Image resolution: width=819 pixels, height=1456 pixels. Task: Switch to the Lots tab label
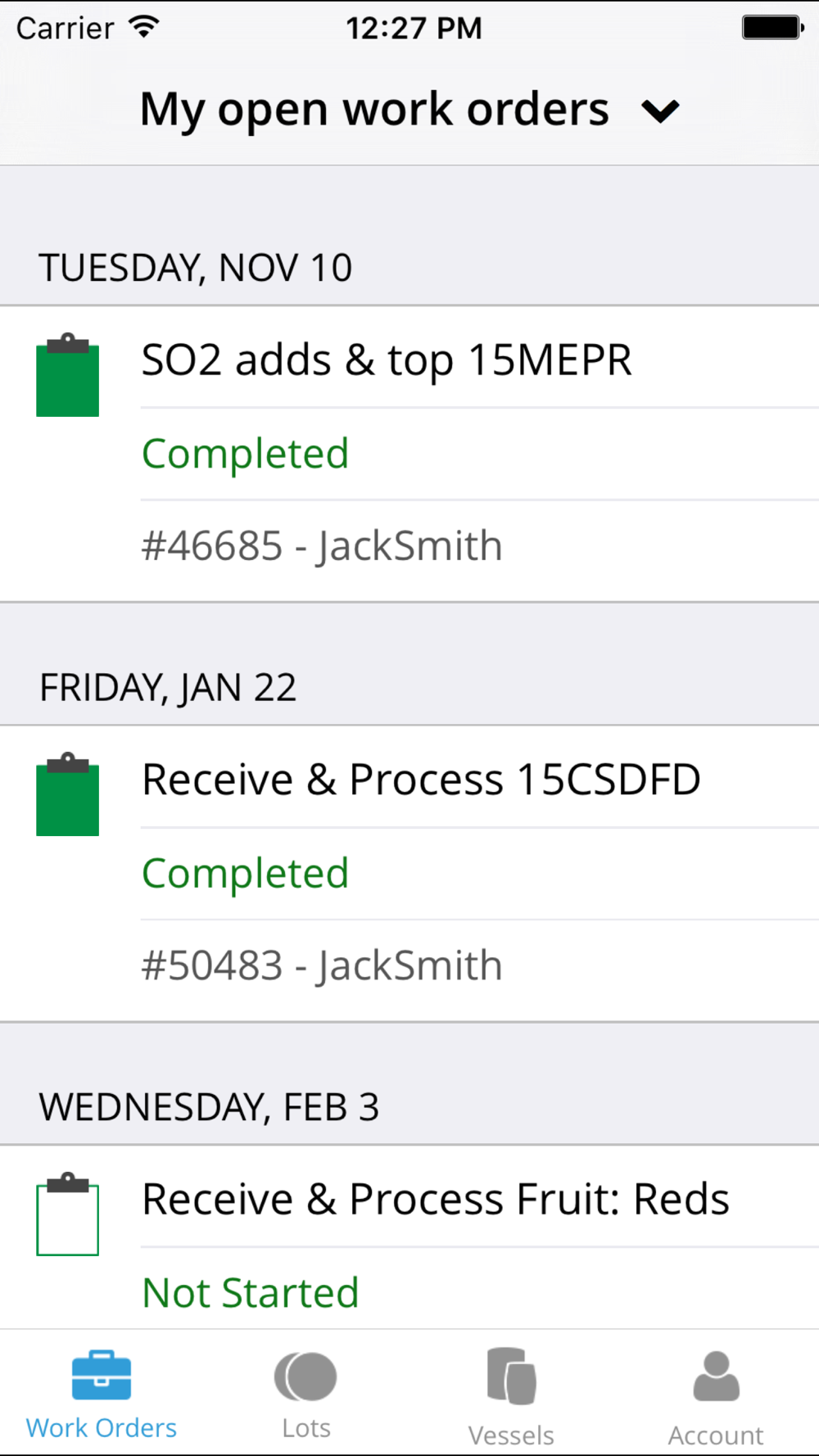point(306,1428)
